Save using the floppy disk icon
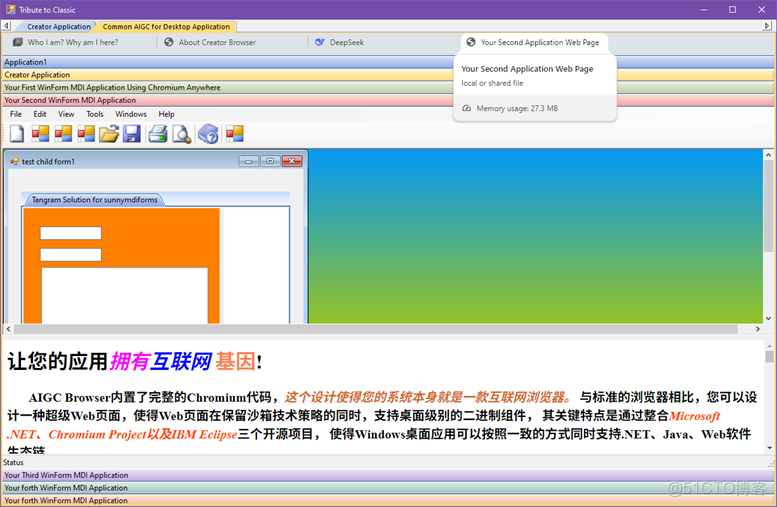 tap(132, 134)
